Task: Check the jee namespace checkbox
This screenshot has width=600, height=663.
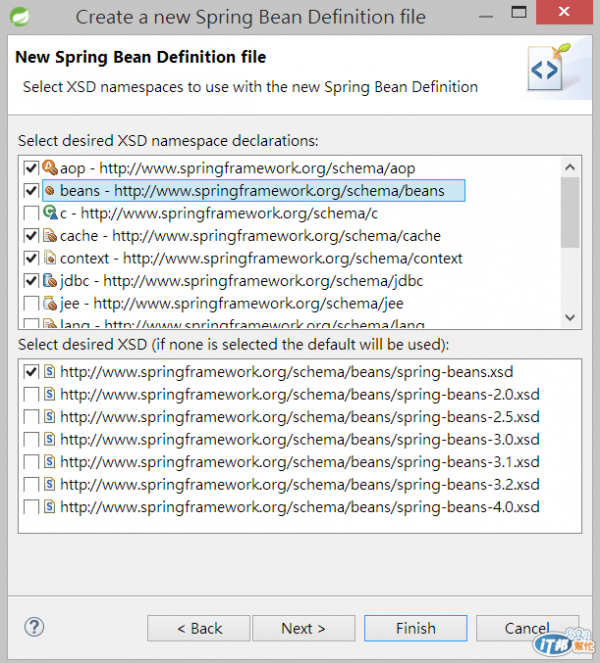Action: coord(31,303)
